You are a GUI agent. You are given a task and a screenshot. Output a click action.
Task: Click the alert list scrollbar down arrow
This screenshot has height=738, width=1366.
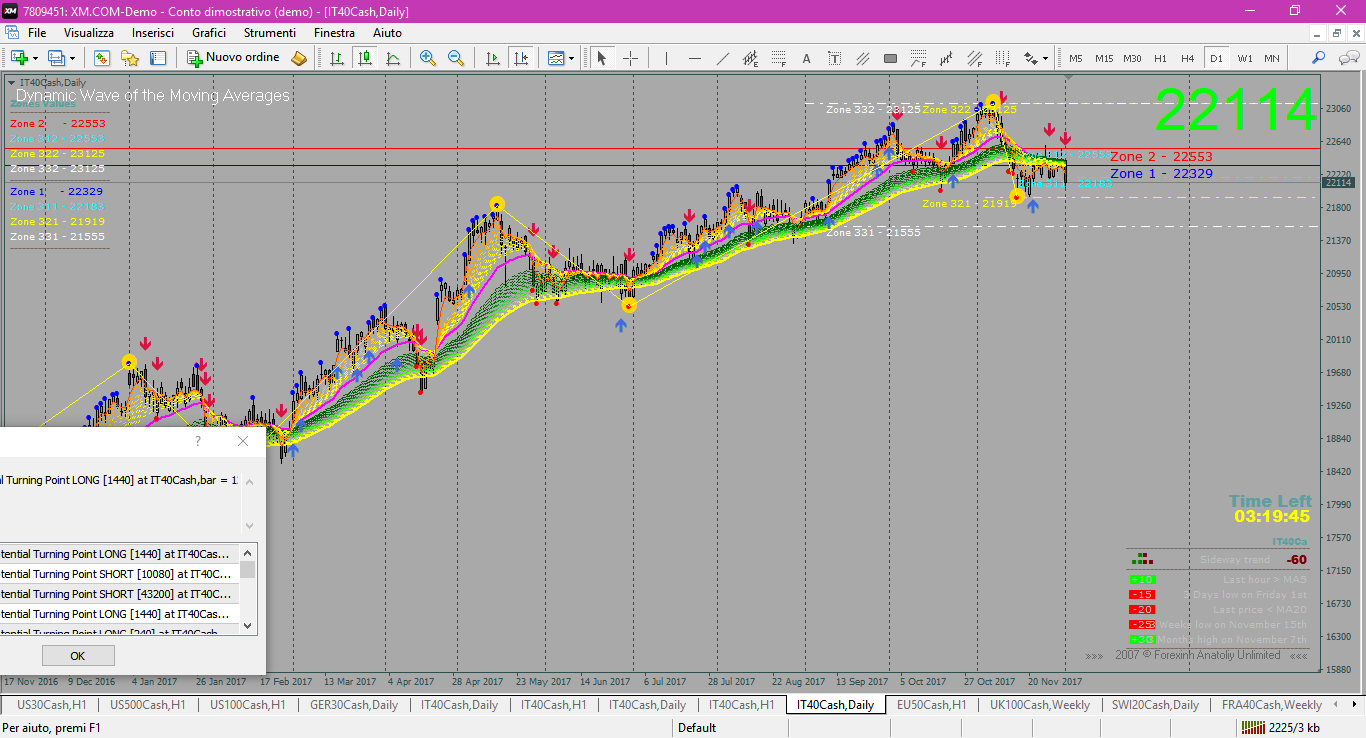click(248, 626)
